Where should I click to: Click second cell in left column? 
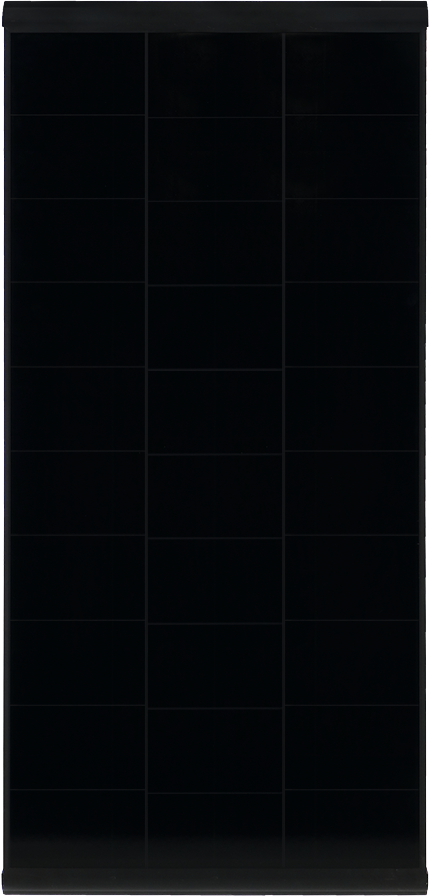click(78, 157)
